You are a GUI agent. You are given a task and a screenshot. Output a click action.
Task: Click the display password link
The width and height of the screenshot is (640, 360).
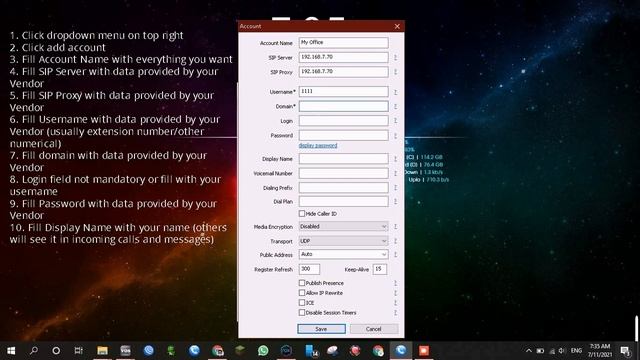pos(318,146)
